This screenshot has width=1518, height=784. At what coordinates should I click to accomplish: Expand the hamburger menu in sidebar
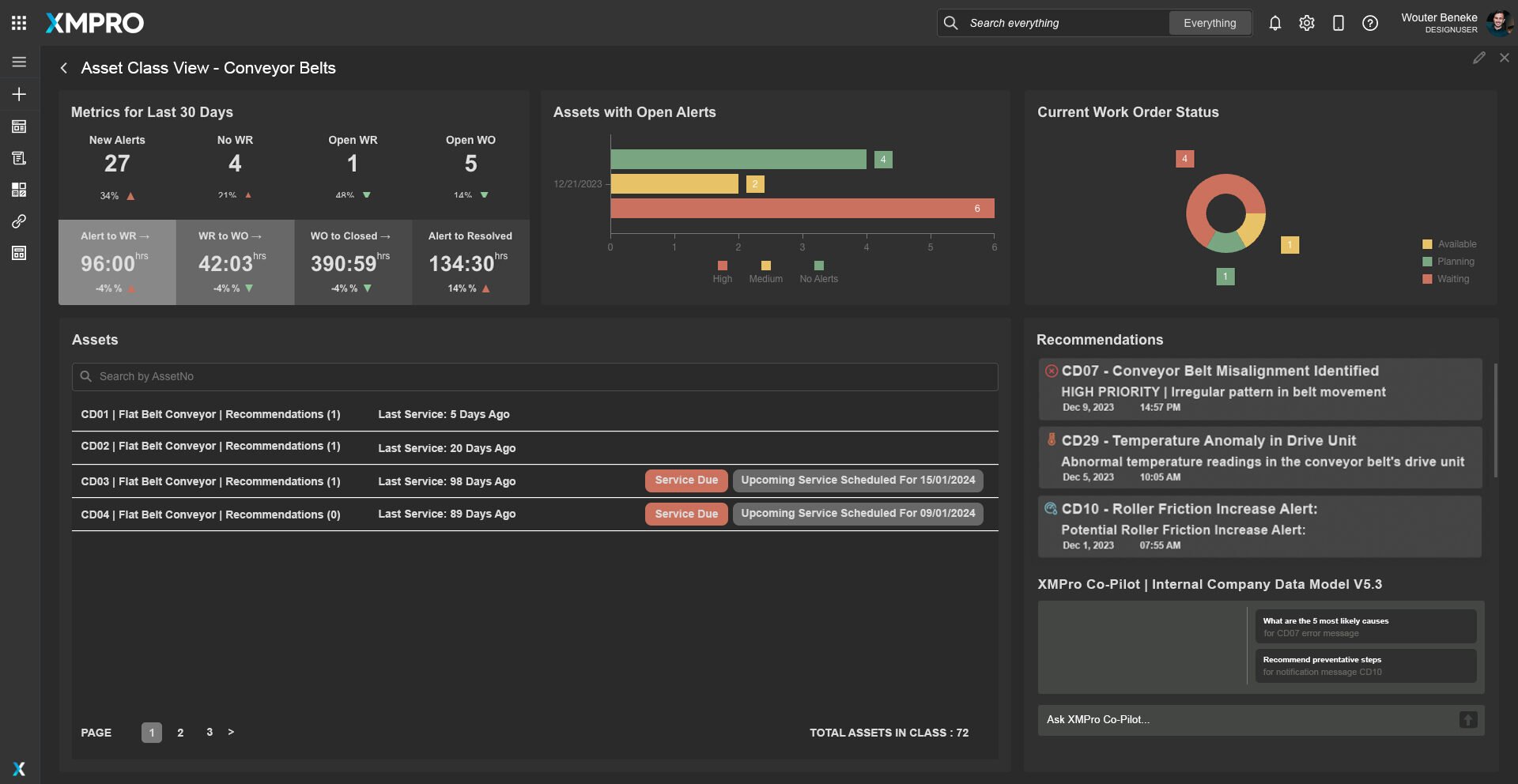click(x=19, y=62)
